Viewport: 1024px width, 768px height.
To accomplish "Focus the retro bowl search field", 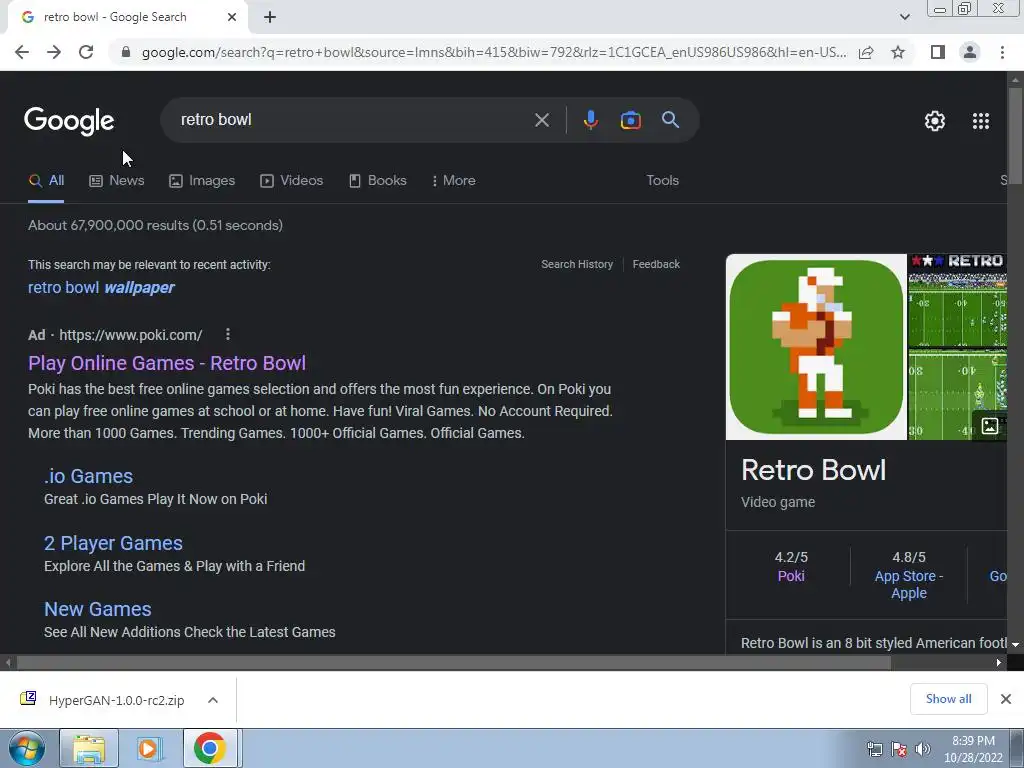I will 353,120.
